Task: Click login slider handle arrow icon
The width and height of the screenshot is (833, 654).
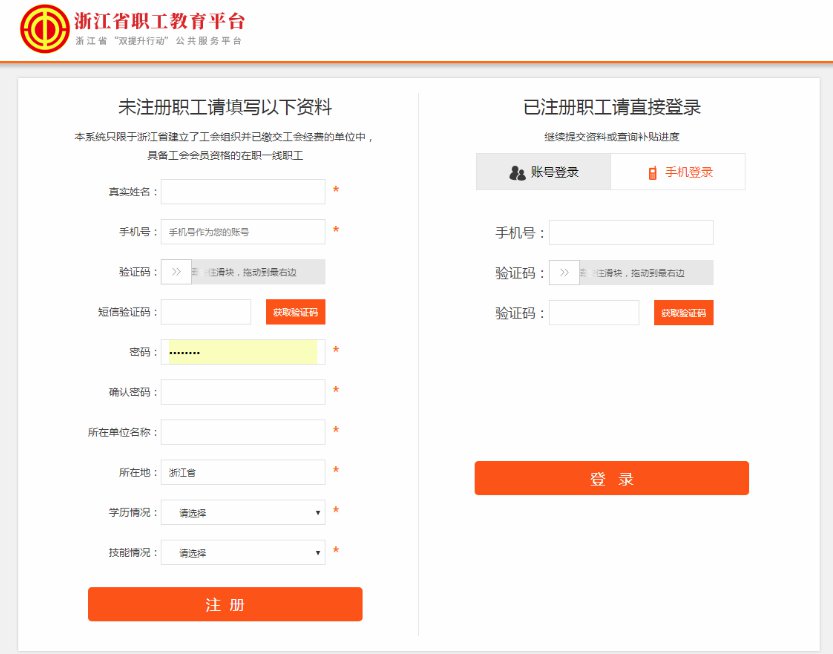Action: tap(564, 273)
